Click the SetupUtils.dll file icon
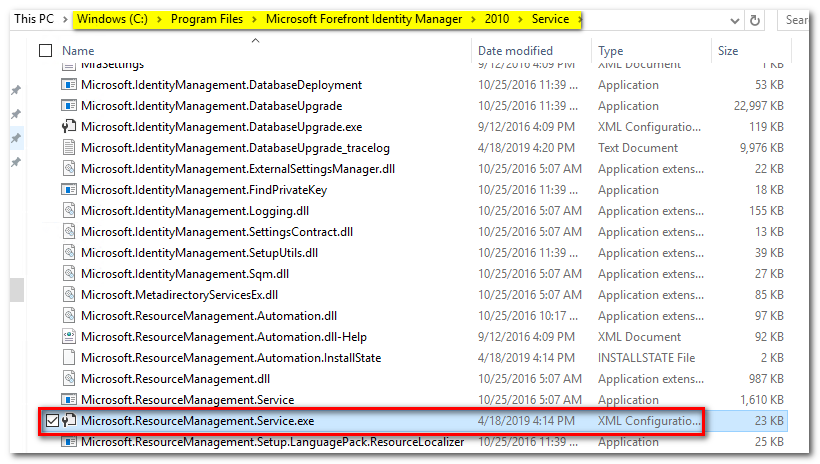The height and width of the screenshot is (464, 820). click(x=69, y=253)
